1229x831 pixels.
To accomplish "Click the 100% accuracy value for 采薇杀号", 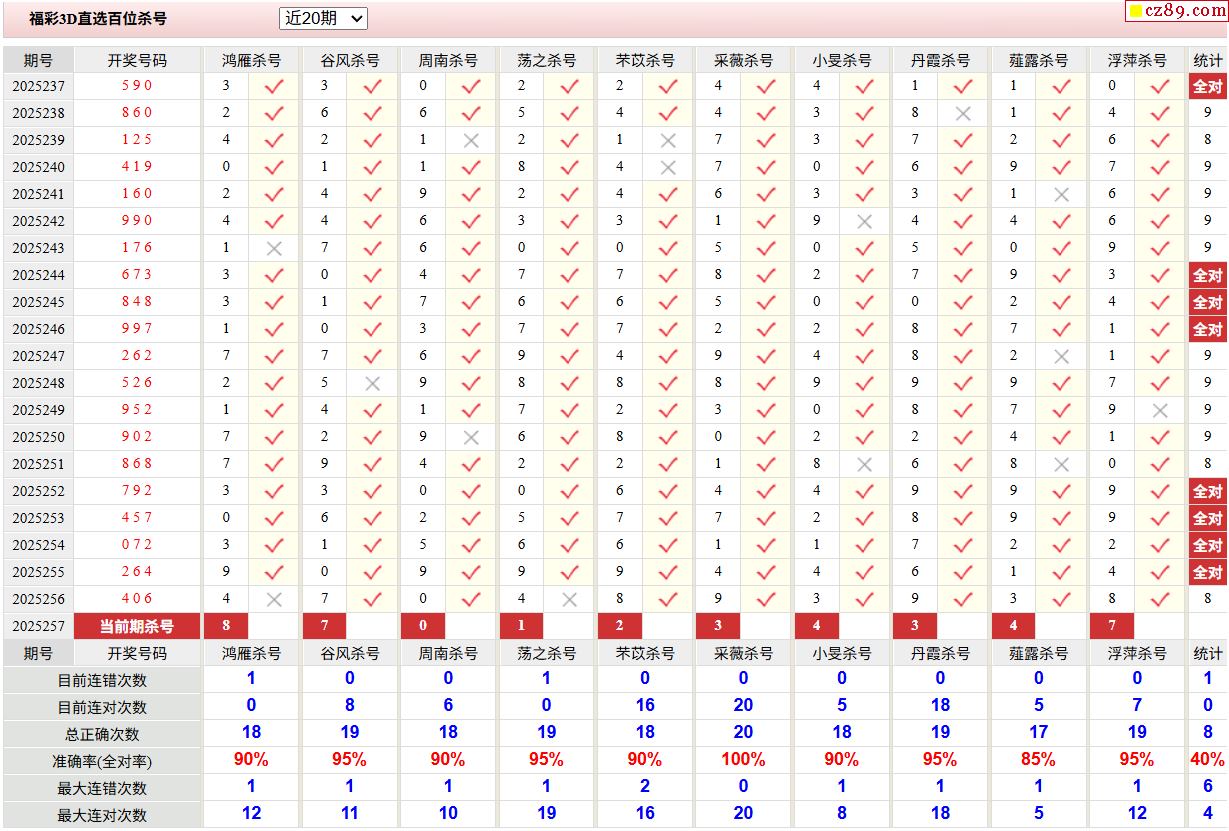I will pos(743,760).
